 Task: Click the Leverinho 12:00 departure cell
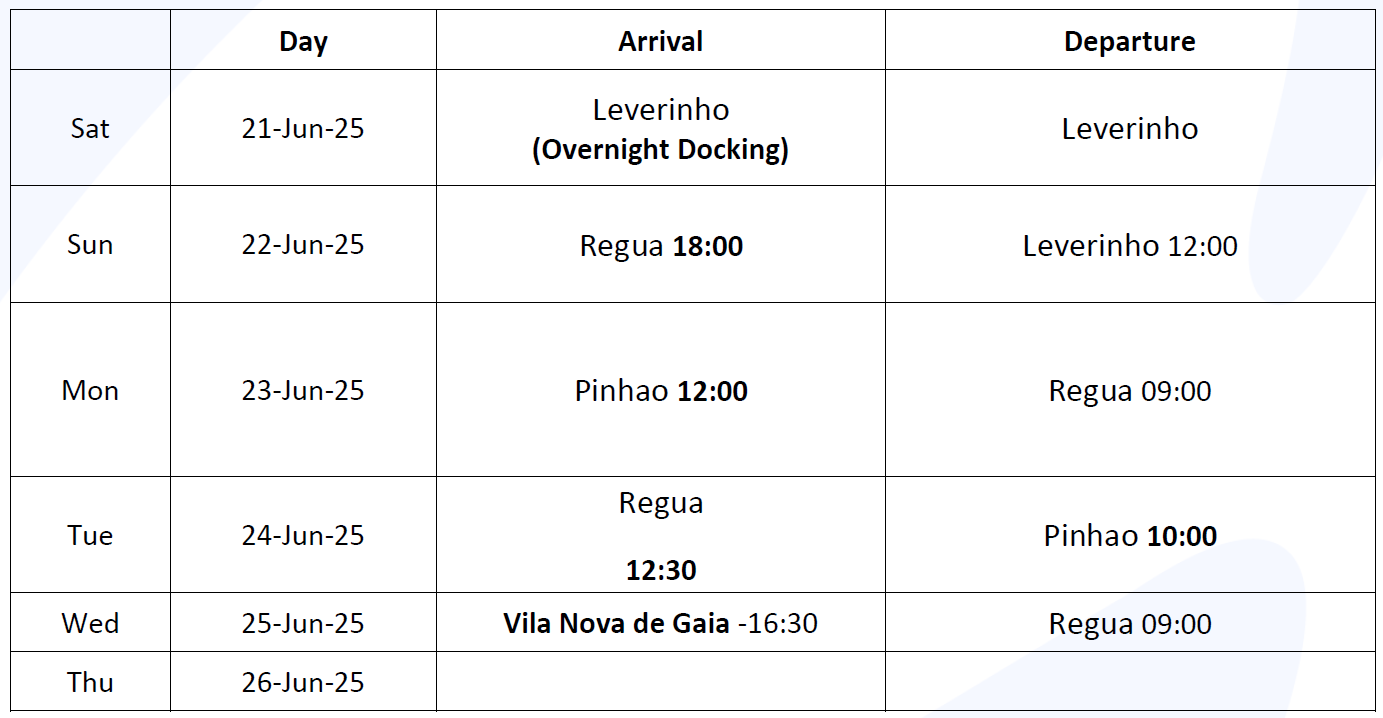coord(1130,244)
